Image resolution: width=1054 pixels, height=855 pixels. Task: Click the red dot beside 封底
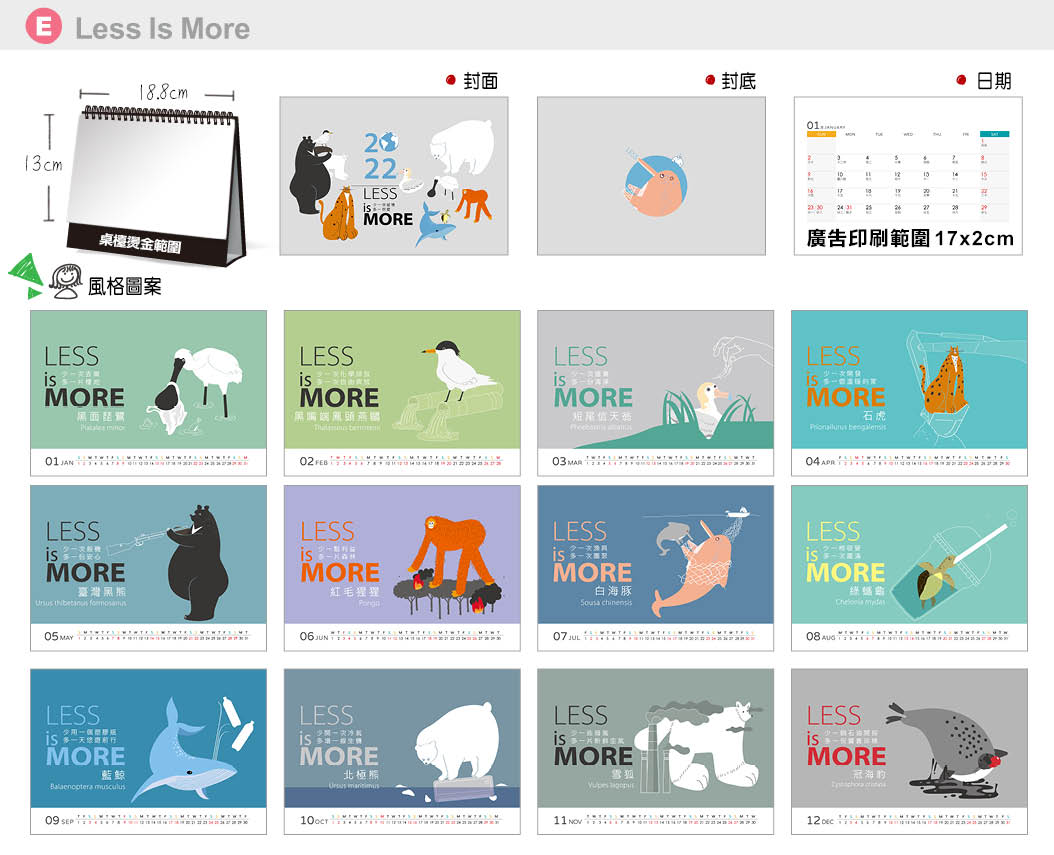click(710, 80)
